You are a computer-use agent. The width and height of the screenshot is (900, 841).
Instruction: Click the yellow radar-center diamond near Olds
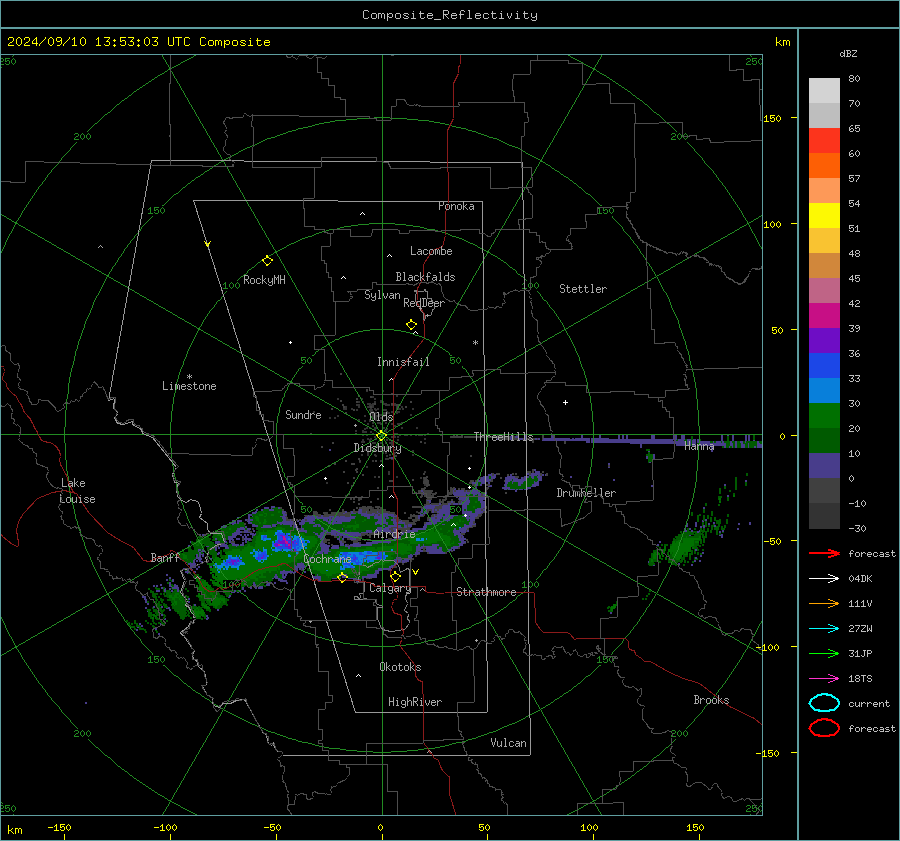381,436
